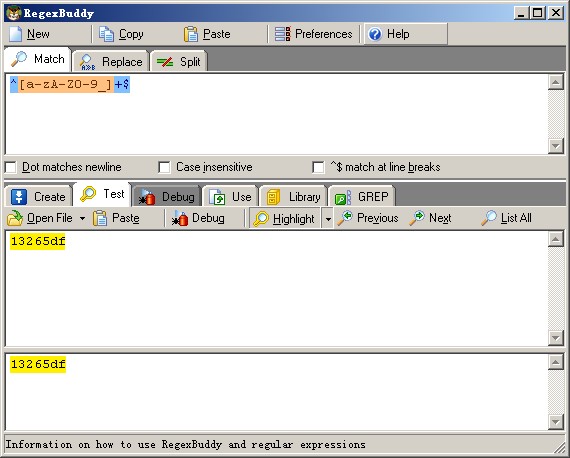Expand the Open File dropdown arrow

pyautogui.click(x=83, y=218)
